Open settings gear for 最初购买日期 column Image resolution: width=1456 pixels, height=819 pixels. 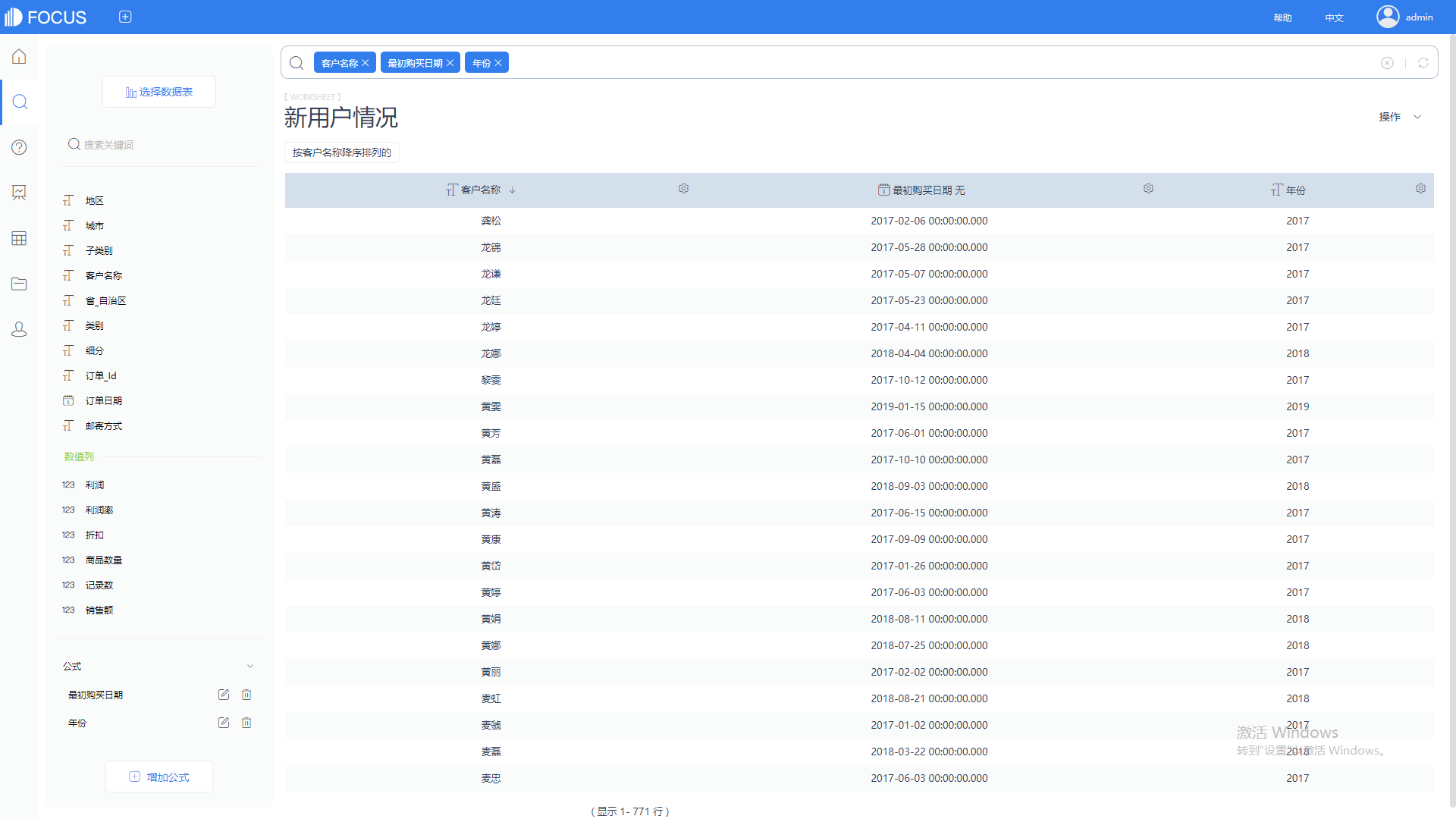click(x=1148, y=189)
